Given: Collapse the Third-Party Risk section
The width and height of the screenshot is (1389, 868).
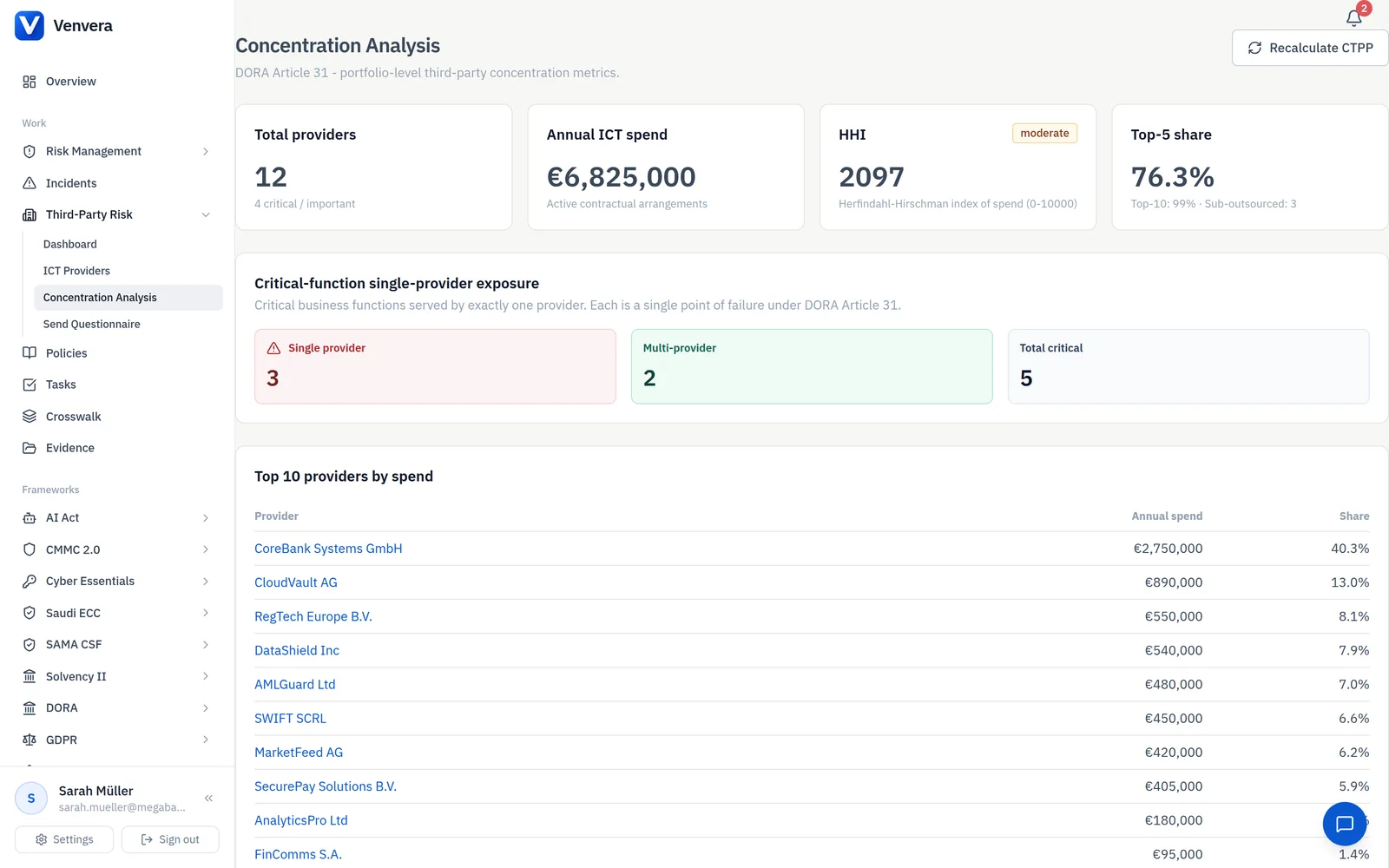Looking at the screenshot, I should pos(206,214).
